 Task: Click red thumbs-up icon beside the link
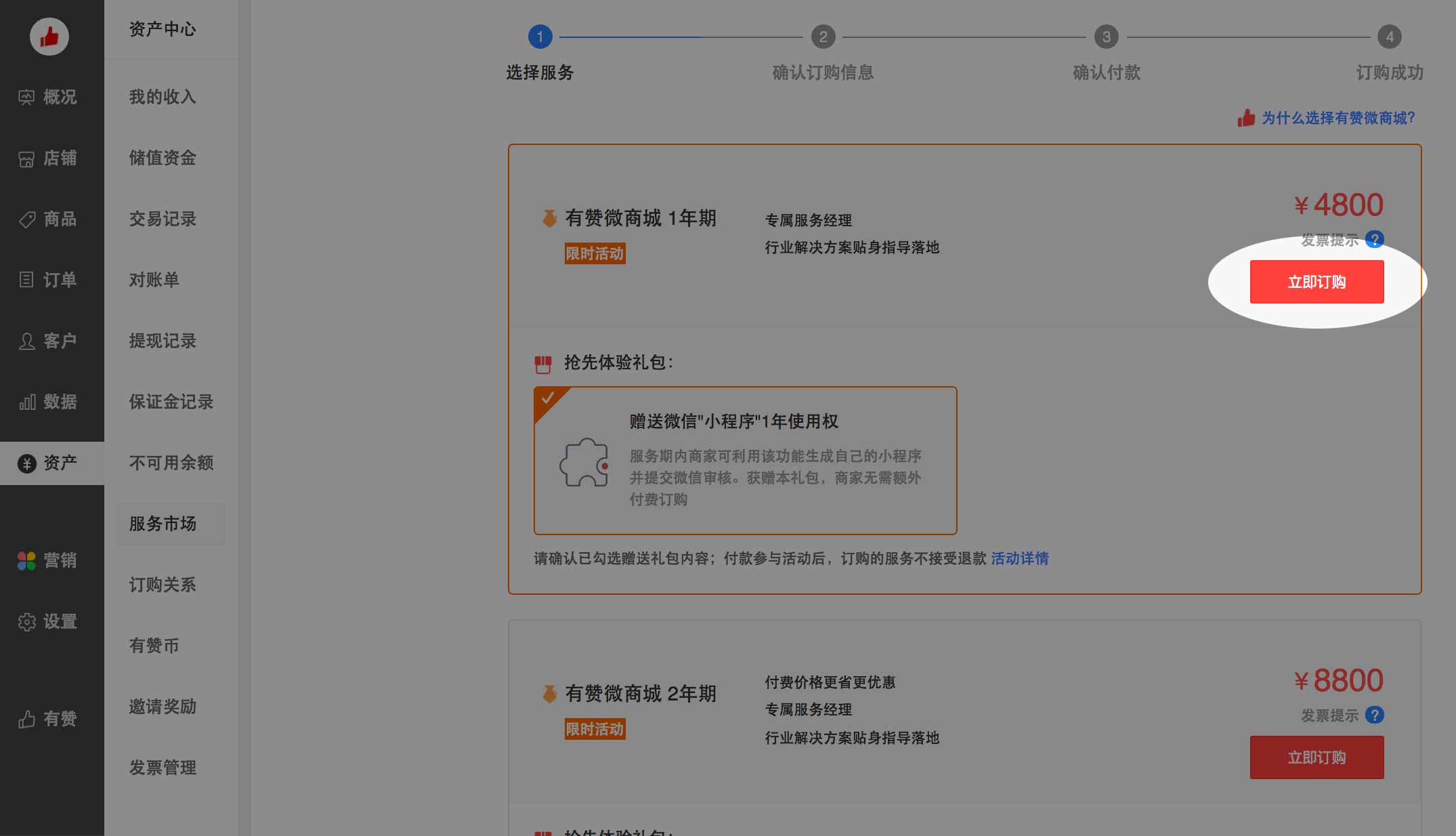1246,118
